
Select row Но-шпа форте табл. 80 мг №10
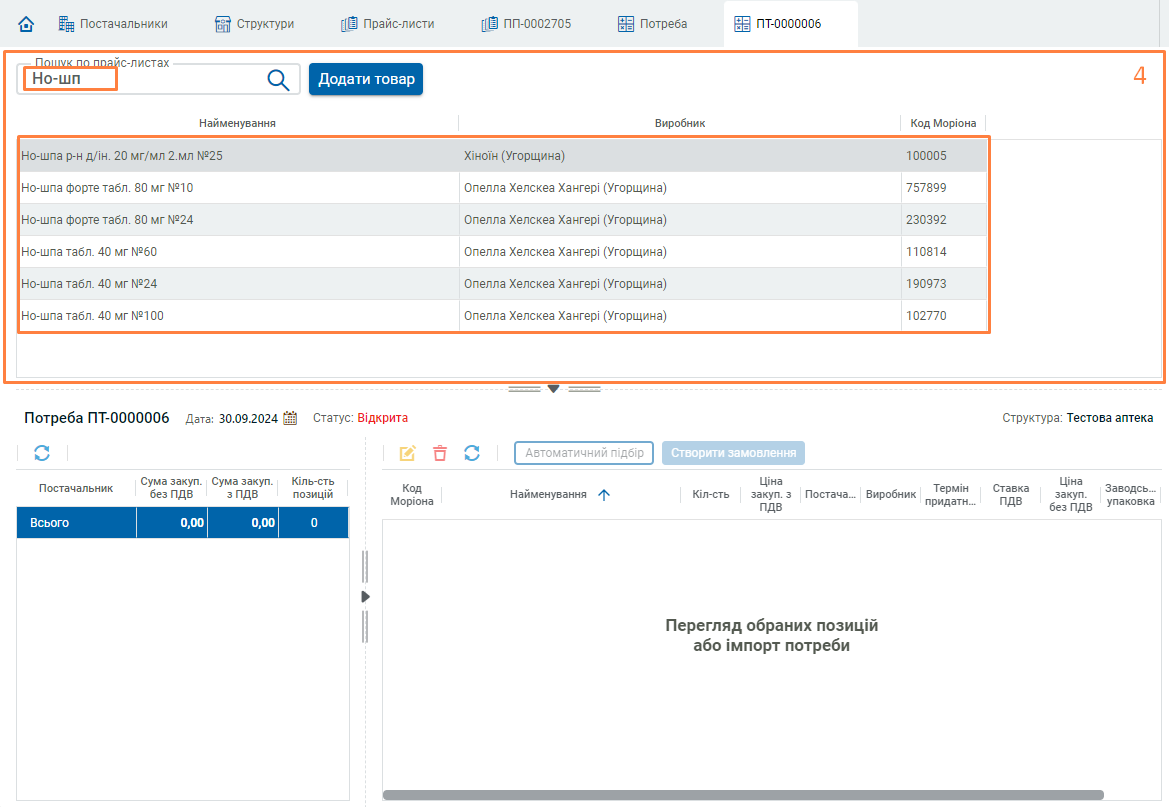502,188
